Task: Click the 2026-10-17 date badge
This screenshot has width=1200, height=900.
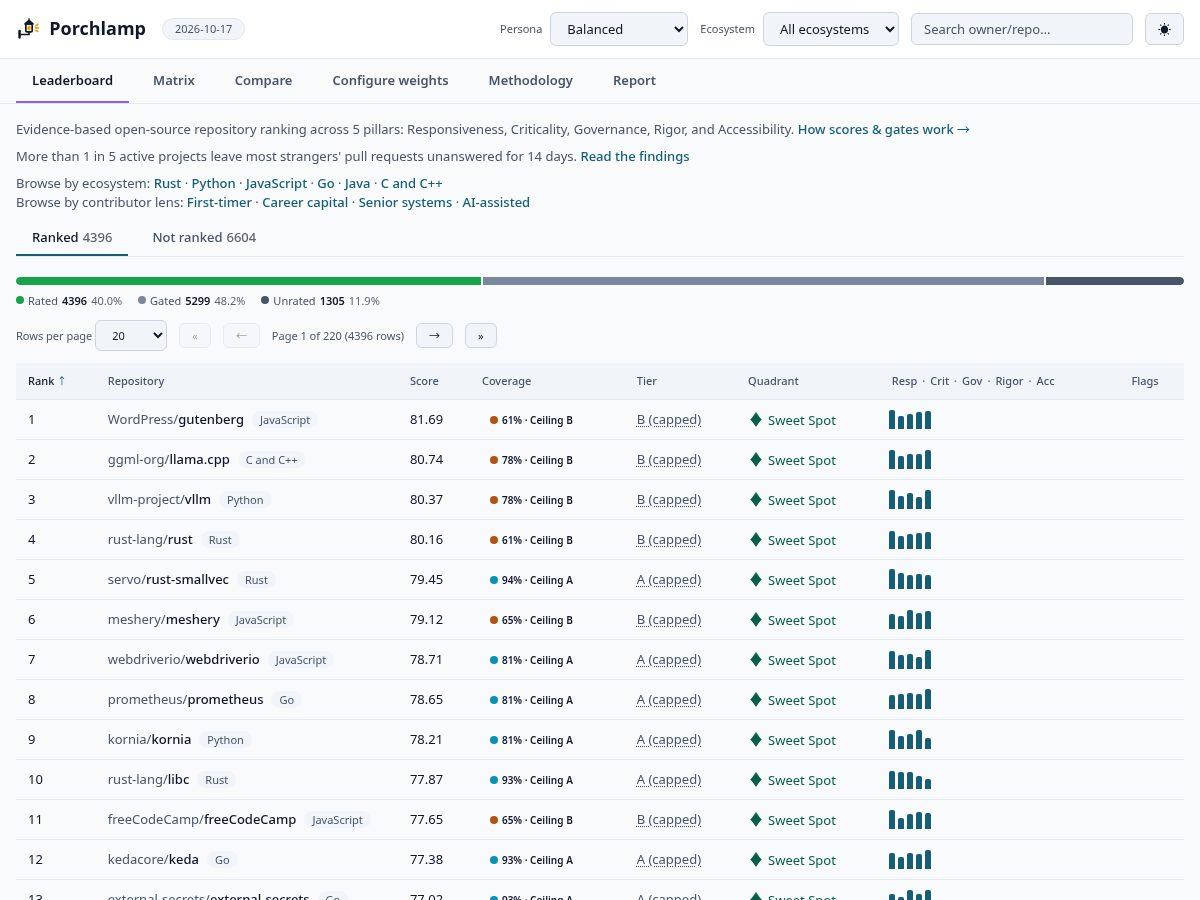Action: click(x=203, y=29)
